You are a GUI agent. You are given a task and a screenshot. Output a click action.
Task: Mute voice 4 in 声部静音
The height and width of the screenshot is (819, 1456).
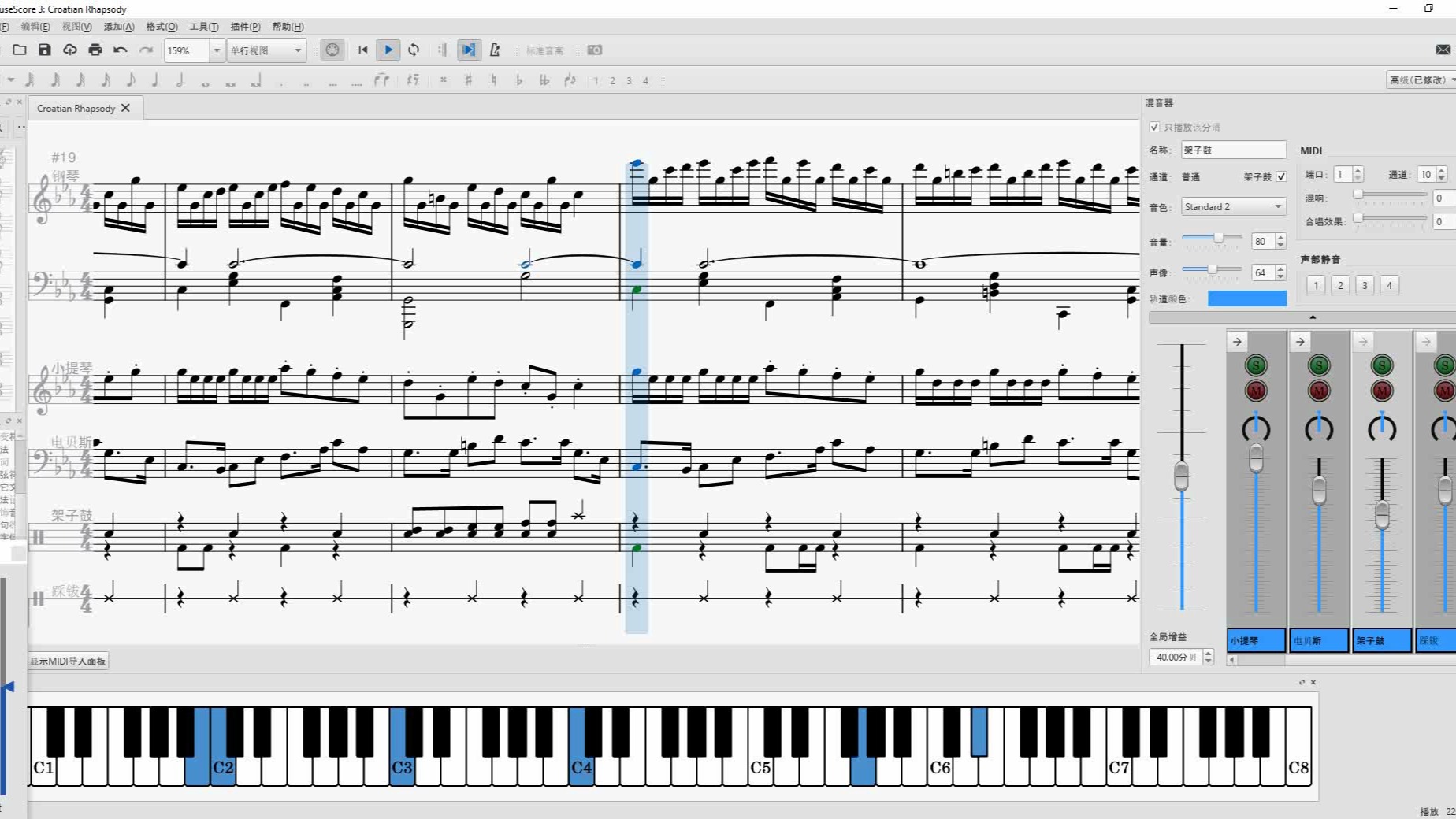tap(1390, 285)
